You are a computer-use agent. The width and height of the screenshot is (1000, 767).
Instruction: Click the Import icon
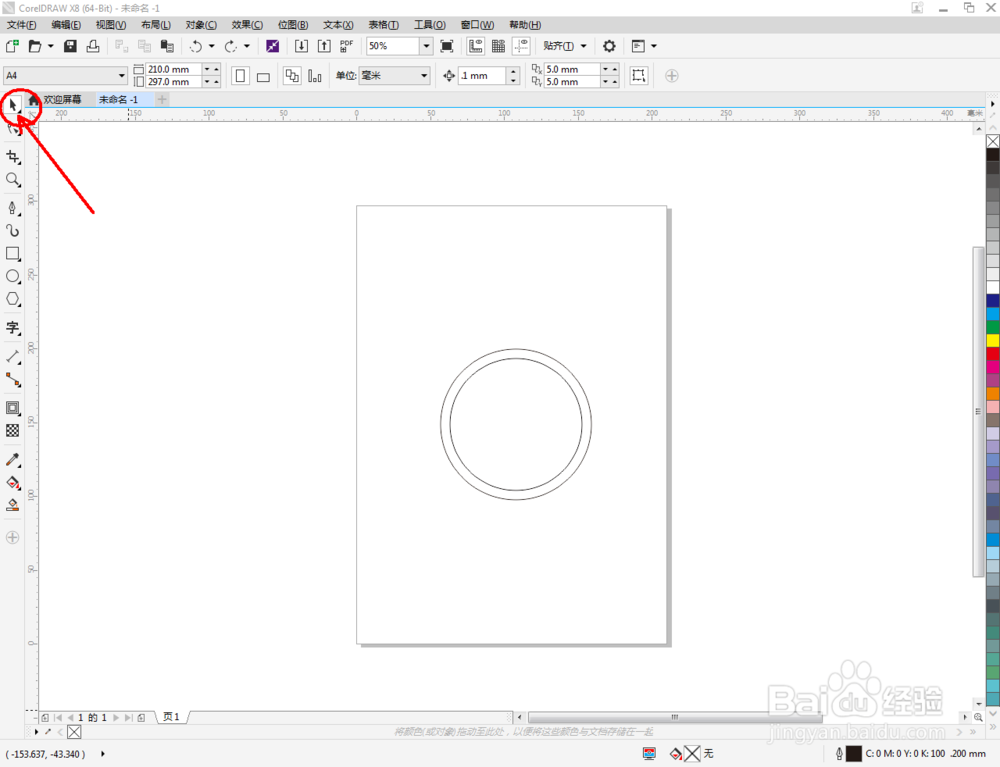pyautogui.click(x=301, y=46)
